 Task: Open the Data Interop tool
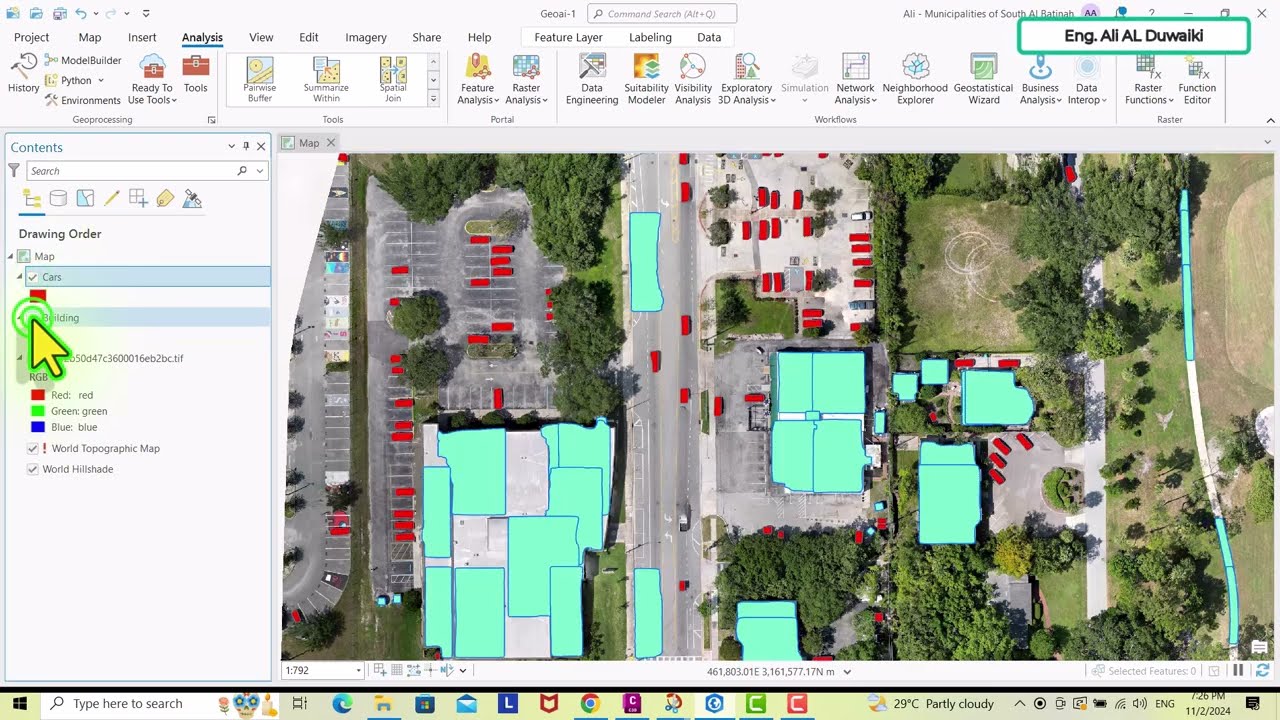[1086, 79]
